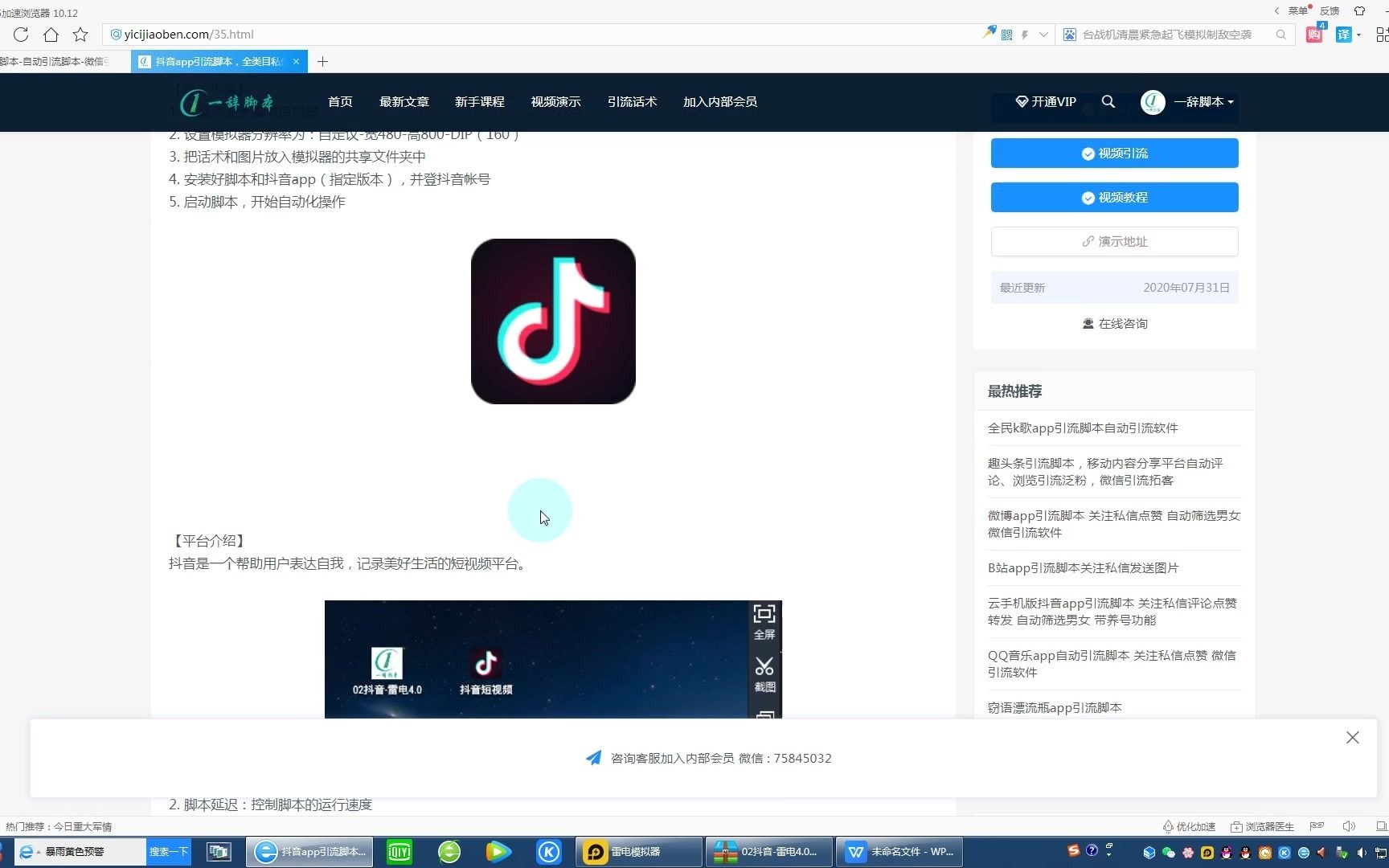
Task: Open iQIYI from the taskbar
Action: 399,852
